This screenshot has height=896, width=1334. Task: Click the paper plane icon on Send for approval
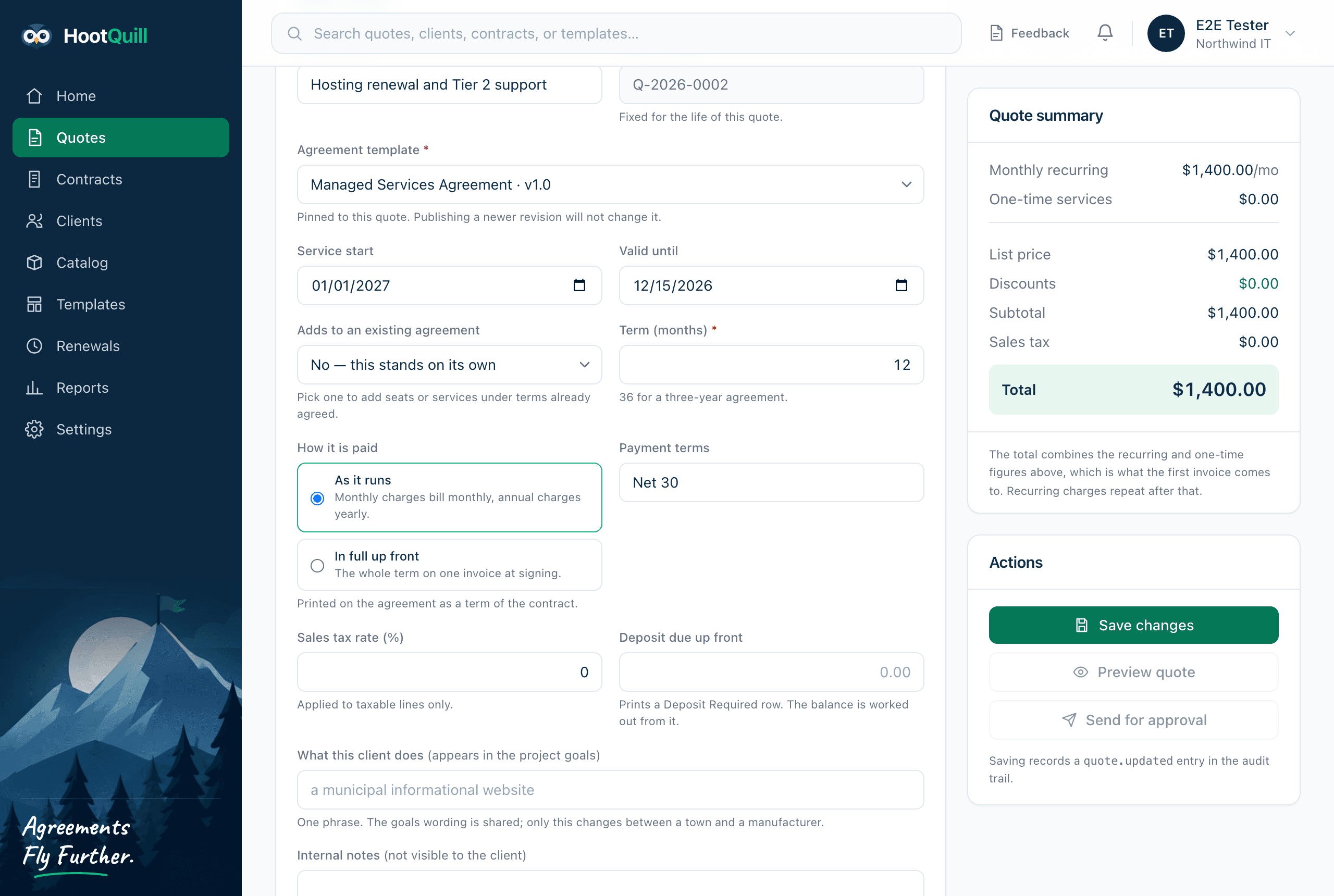1069,720
